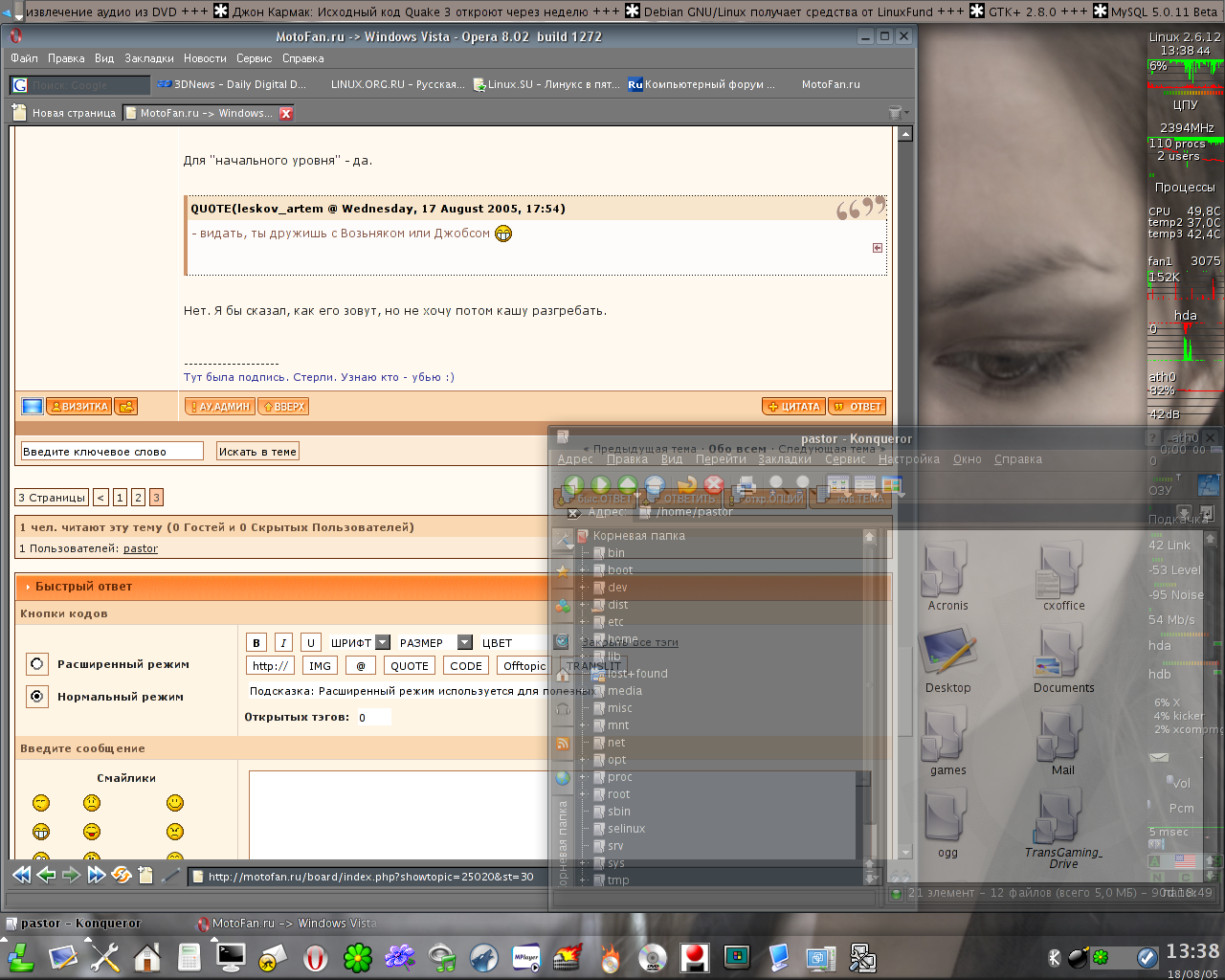Expand the opt folder in tree
Image resolution: width=1225 pixels, height=980 pixels.
(582, 760)
